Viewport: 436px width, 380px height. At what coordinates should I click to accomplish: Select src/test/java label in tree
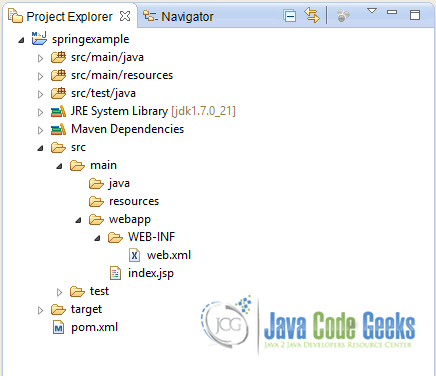coord(103,93)
